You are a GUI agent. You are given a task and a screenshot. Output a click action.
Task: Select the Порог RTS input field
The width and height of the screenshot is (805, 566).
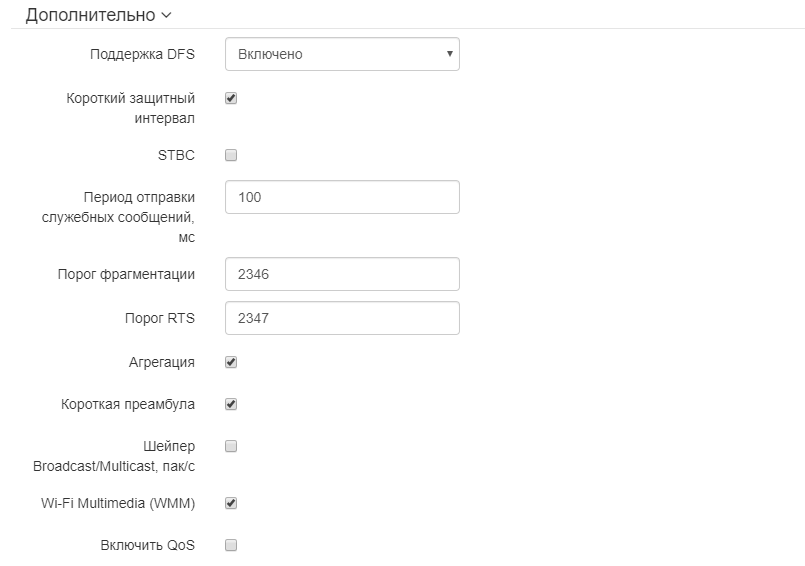[342, 318]
